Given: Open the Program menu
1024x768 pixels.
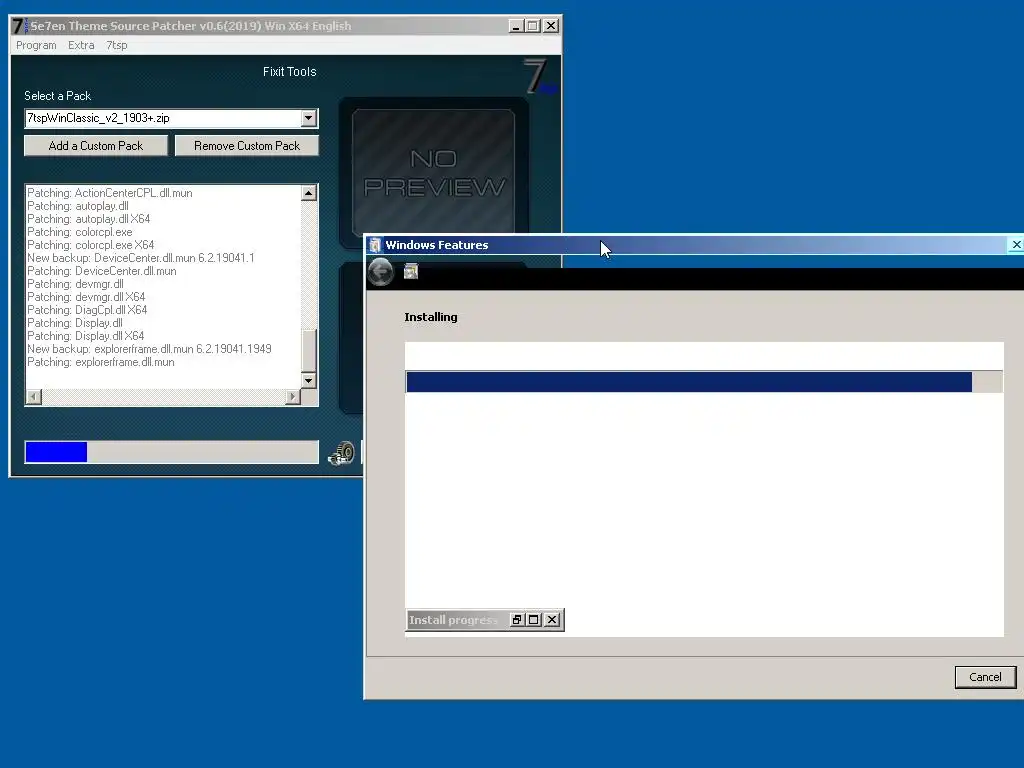Looking at the screenshot, I should click(x=36, y=45).
